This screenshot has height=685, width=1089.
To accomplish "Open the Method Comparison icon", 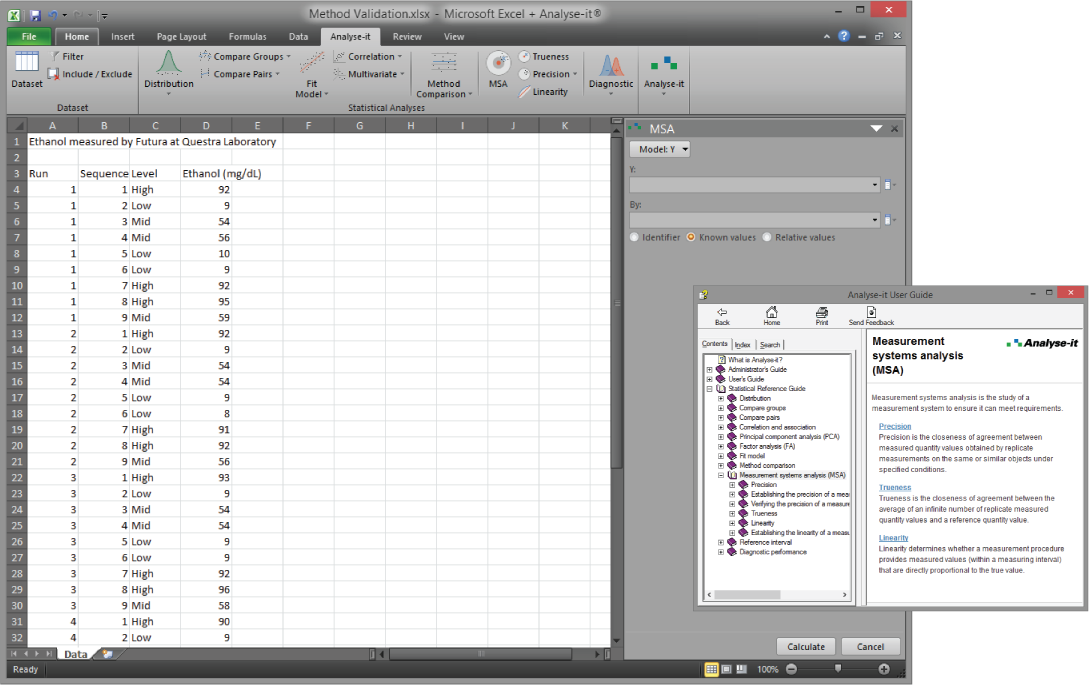I will (x=444, y=63).
